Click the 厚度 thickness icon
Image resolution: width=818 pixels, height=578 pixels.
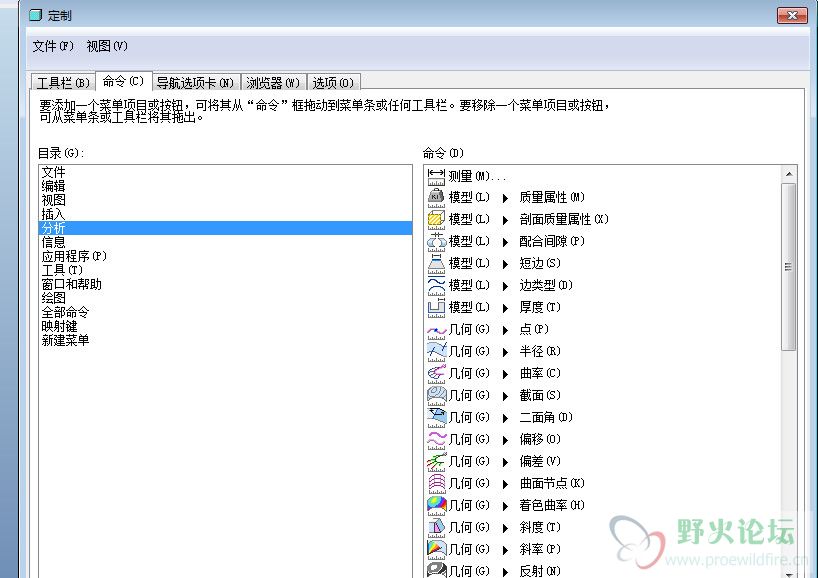click(436, 307)
